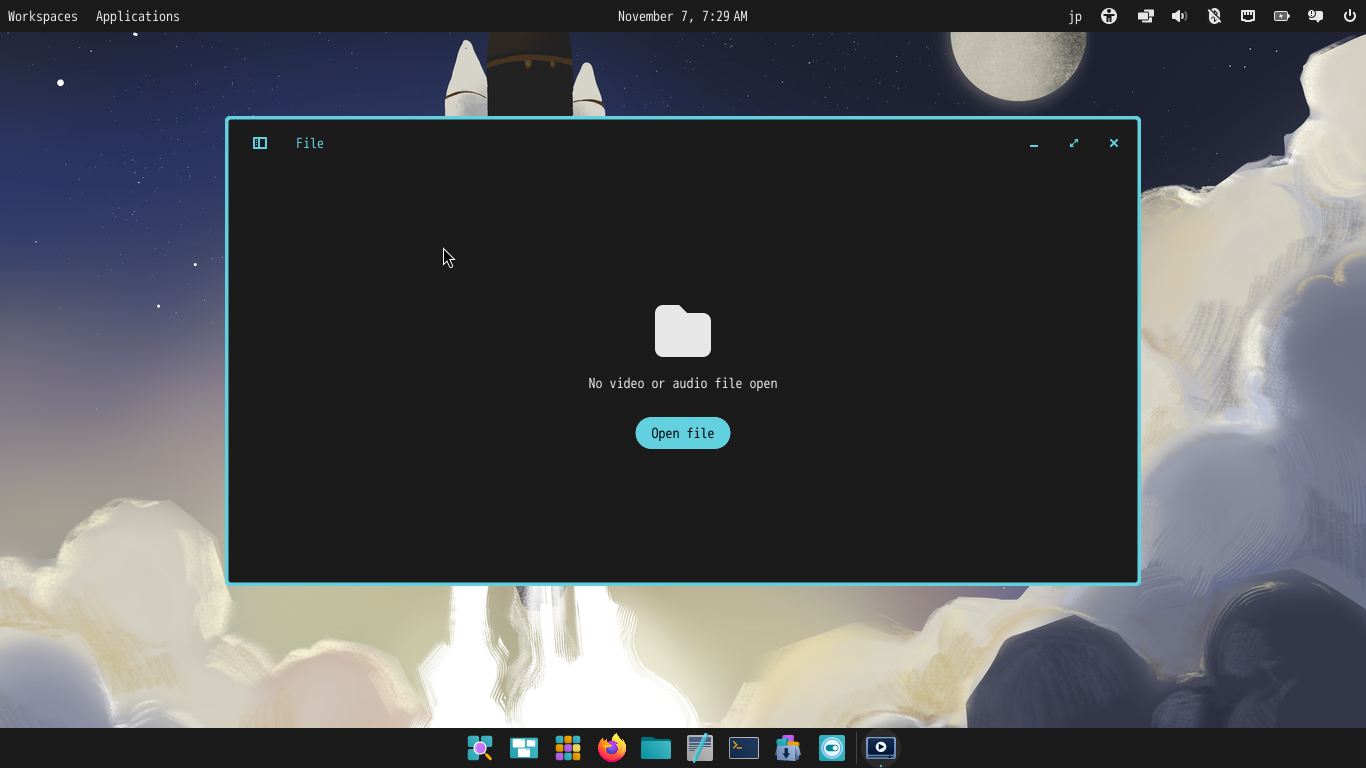Image resolution: width=1366 pixels, height=768 pixels.
Task: Open the Settings toggle icon in dock
Action: (x=832, y=748)
